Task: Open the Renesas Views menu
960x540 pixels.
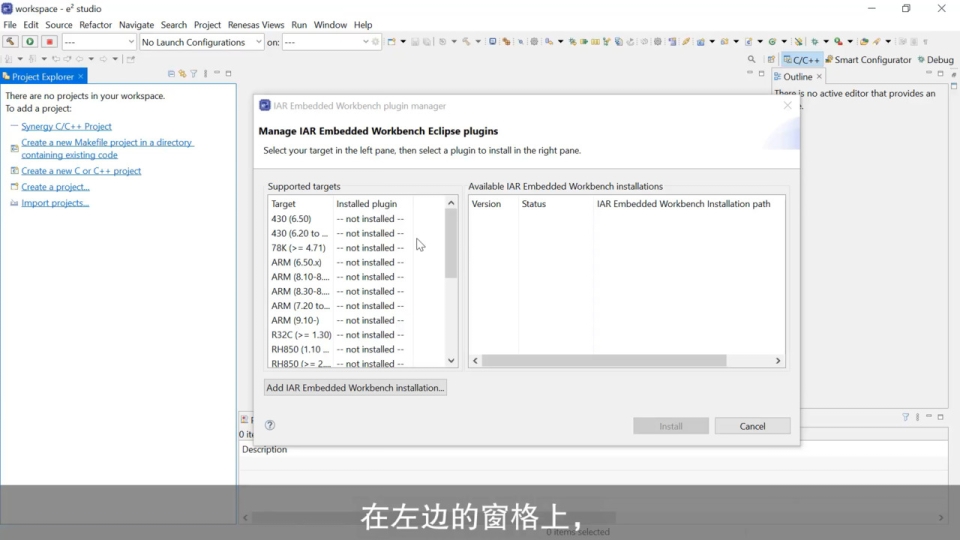Action: pyautogui.click(x=256, y=25)
